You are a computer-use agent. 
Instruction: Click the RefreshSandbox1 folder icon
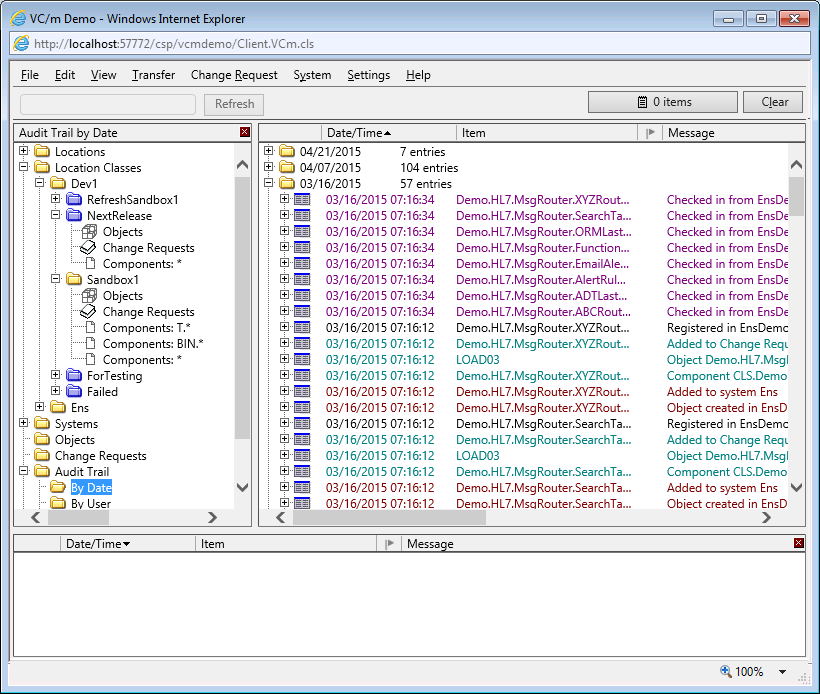pyautogui.click(x=74, y=200)
